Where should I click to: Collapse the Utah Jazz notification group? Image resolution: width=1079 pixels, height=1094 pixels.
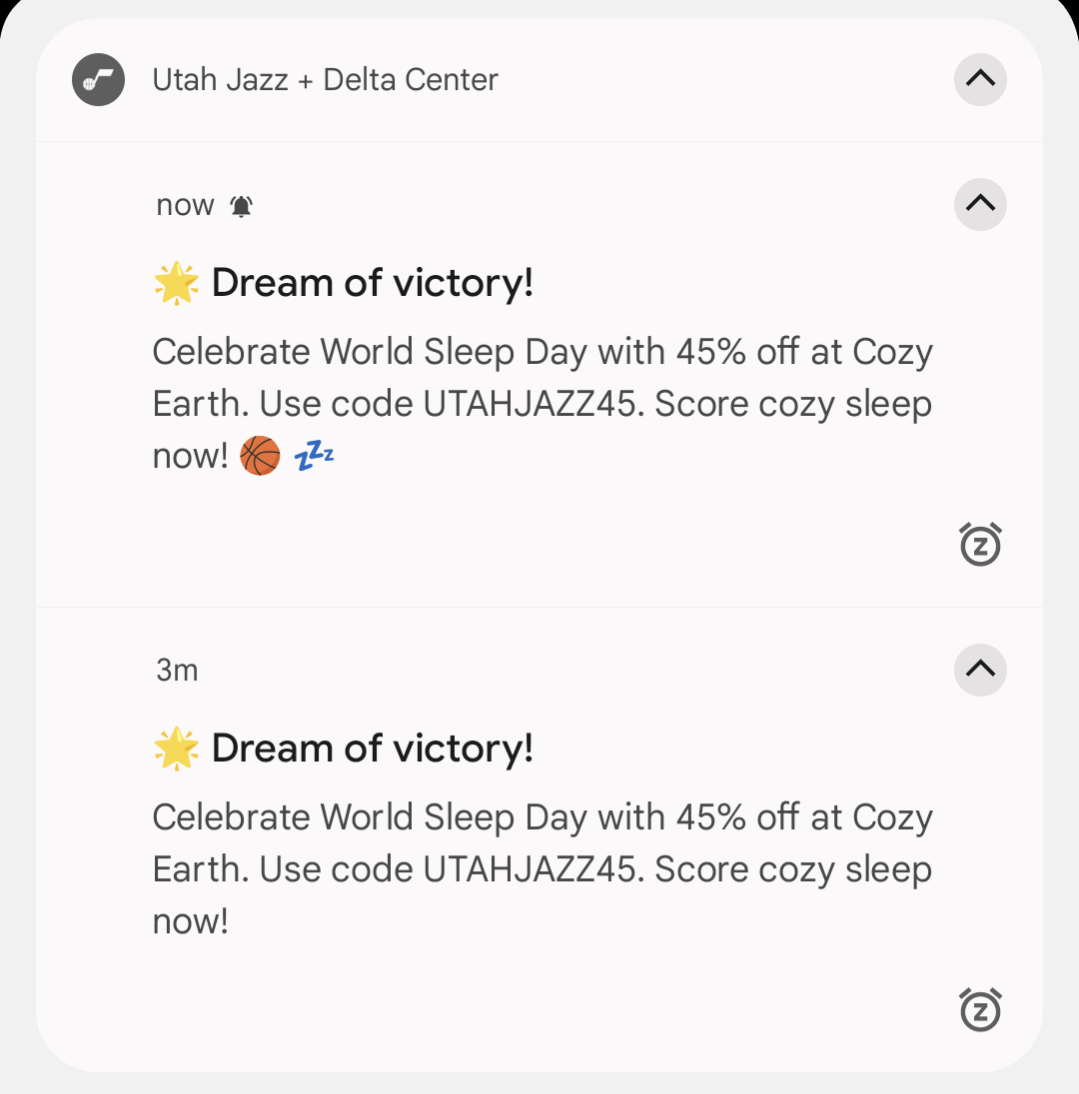pos(980,79)
